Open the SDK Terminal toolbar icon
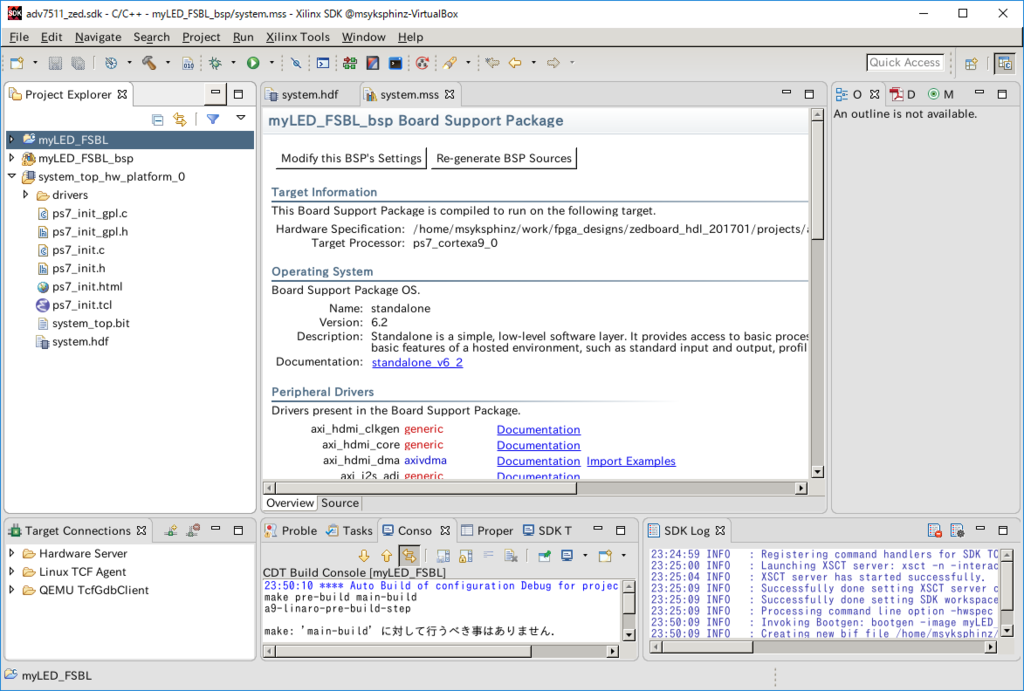 pyautogui.click(x=396, y=63)
